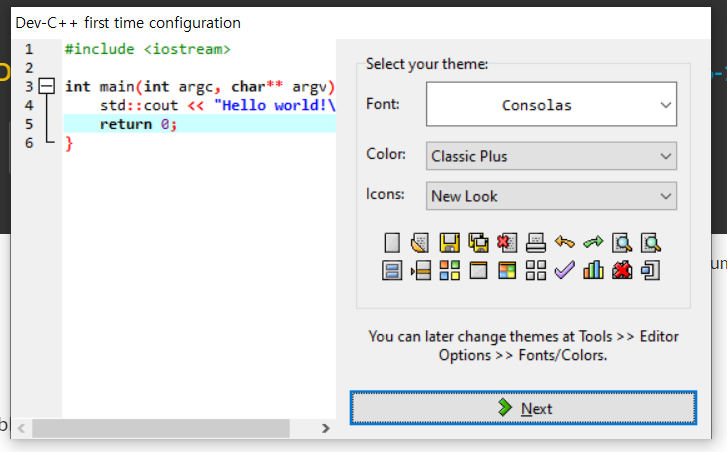Click line number 1 in the gutter
This screenshot has height=452, width=727.
point(29,49)
